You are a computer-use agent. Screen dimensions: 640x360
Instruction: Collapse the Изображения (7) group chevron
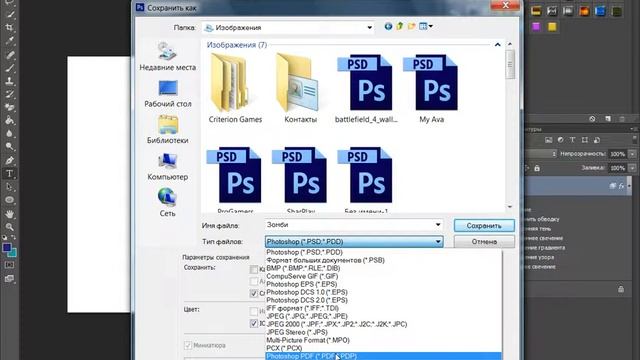[498, 44]
